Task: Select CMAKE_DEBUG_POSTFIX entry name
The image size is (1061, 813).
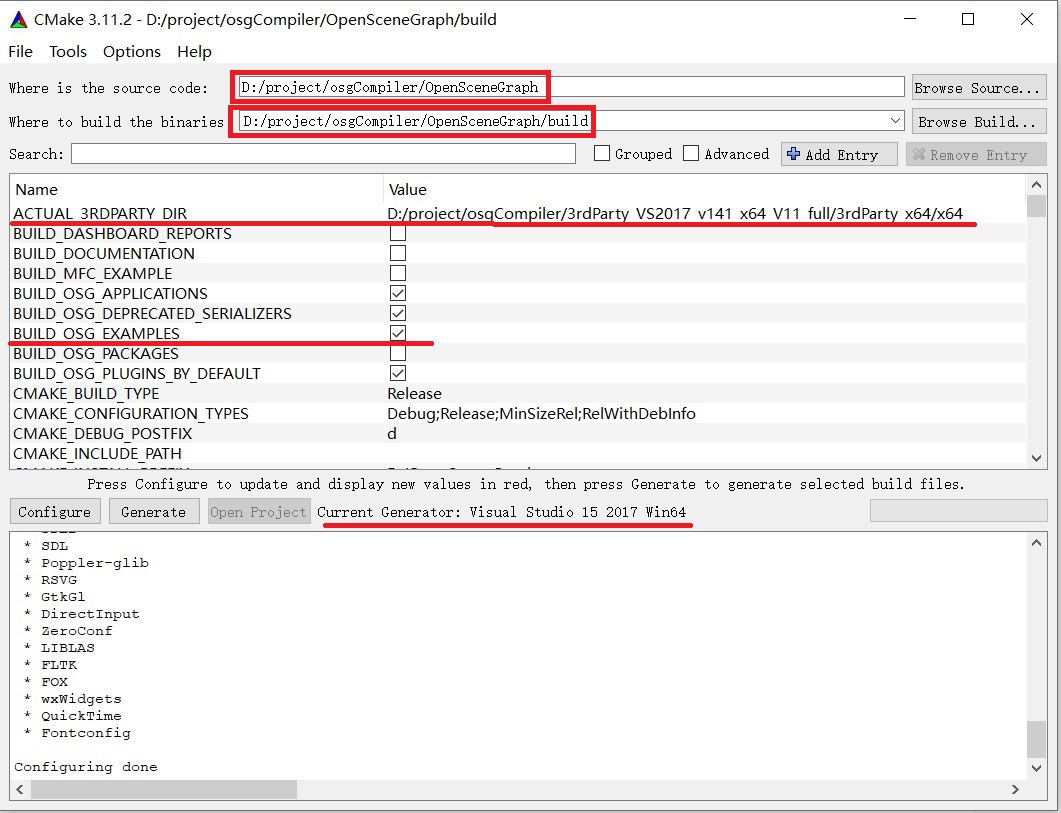Action: pyautogui.click(x=103, y=433)
